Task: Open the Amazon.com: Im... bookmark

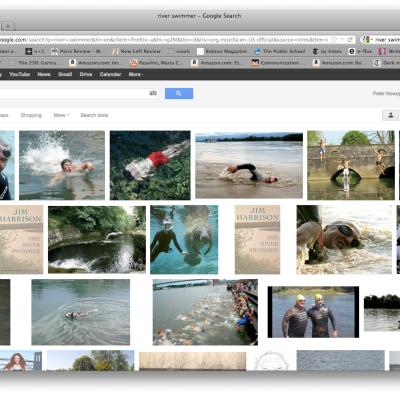Action: (96, 63)
